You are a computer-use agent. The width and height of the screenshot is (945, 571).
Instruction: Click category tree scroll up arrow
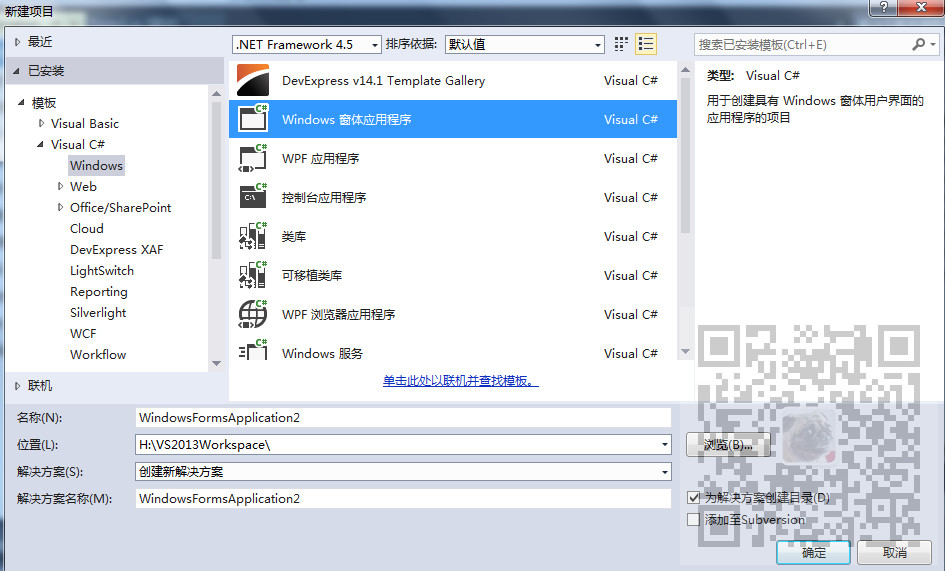pos(216,93)
